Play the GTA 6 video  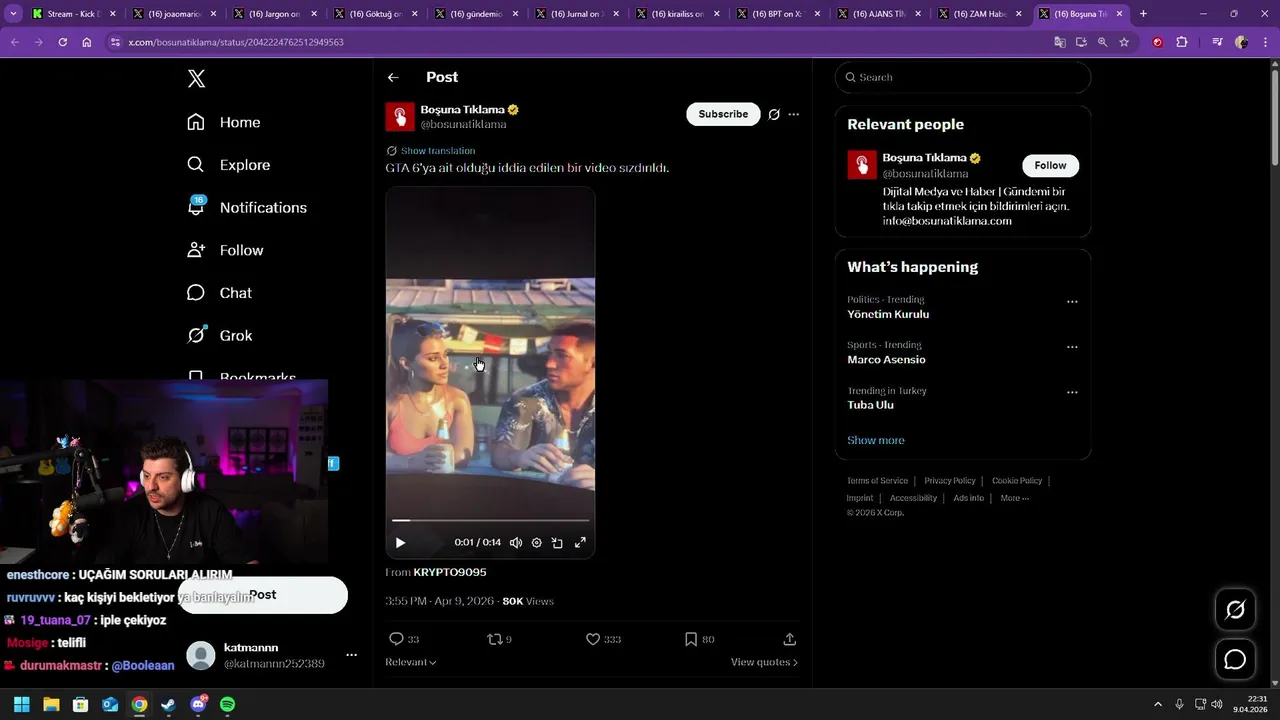pos(400,543)
